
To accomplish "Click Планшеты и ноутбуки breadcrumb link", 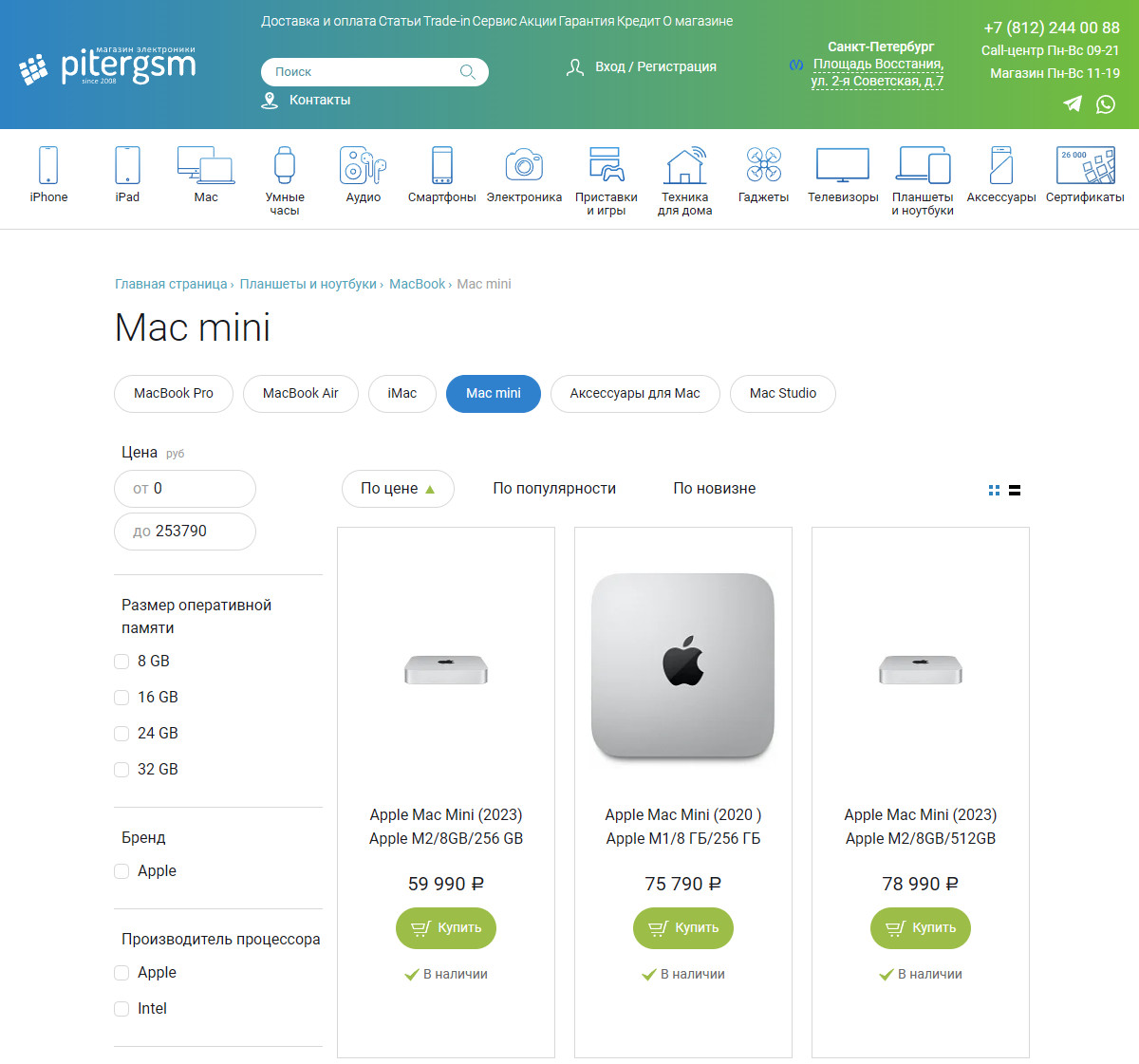I will (x=308, y=284).
